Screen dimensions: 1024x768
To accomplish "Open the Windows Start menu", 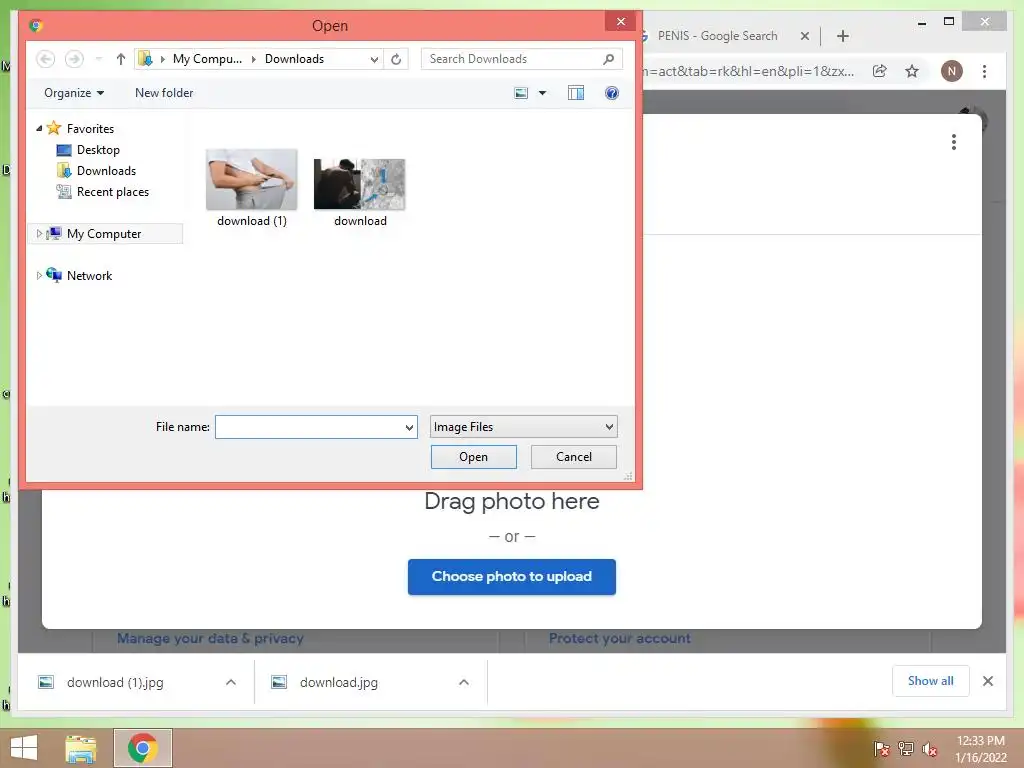I will point(24,748).
